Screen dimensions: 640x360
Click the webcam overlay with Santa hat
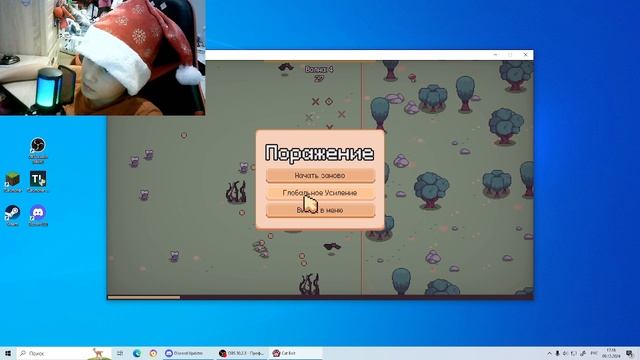click(x=102, y=58)
